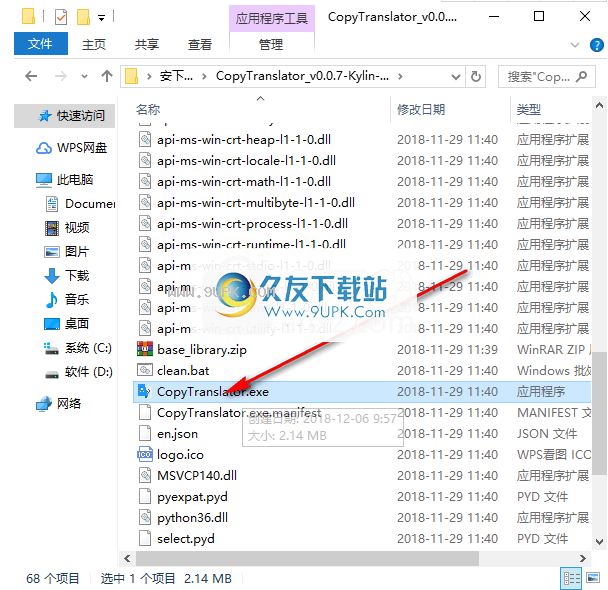This screenshot has height=590, width=608.
Task: Click the search box for CopyTranslator folder
Action: point(546,77)
